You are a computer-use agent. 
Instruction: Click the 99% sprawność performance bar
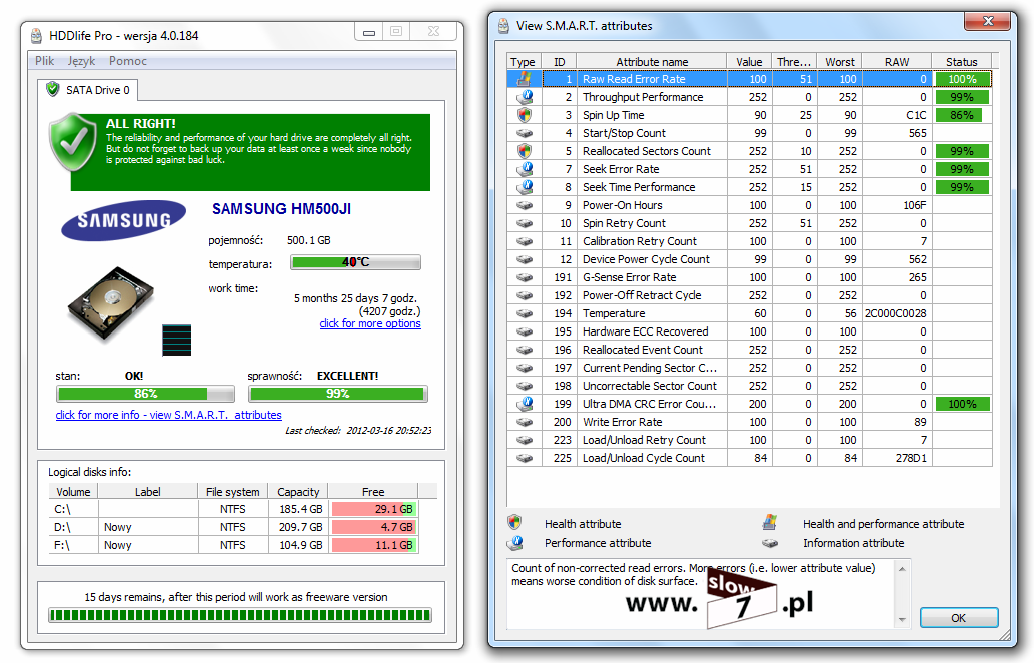pyautogui.click(x=338, y=394)
